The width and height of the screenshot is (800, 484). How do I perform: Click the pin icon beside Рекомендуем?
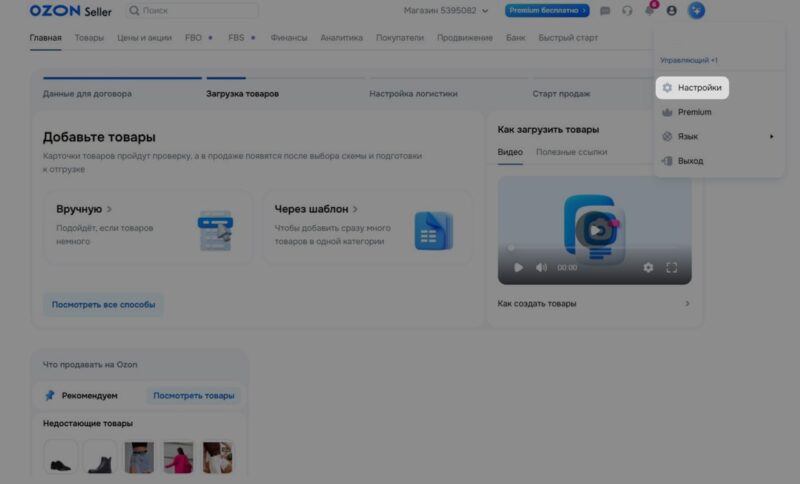49,396
